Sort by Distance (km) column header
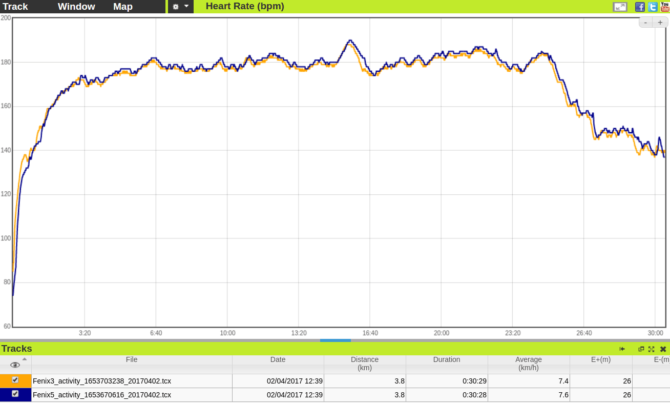This screenshot has width=670, height=403. (364, 364)
